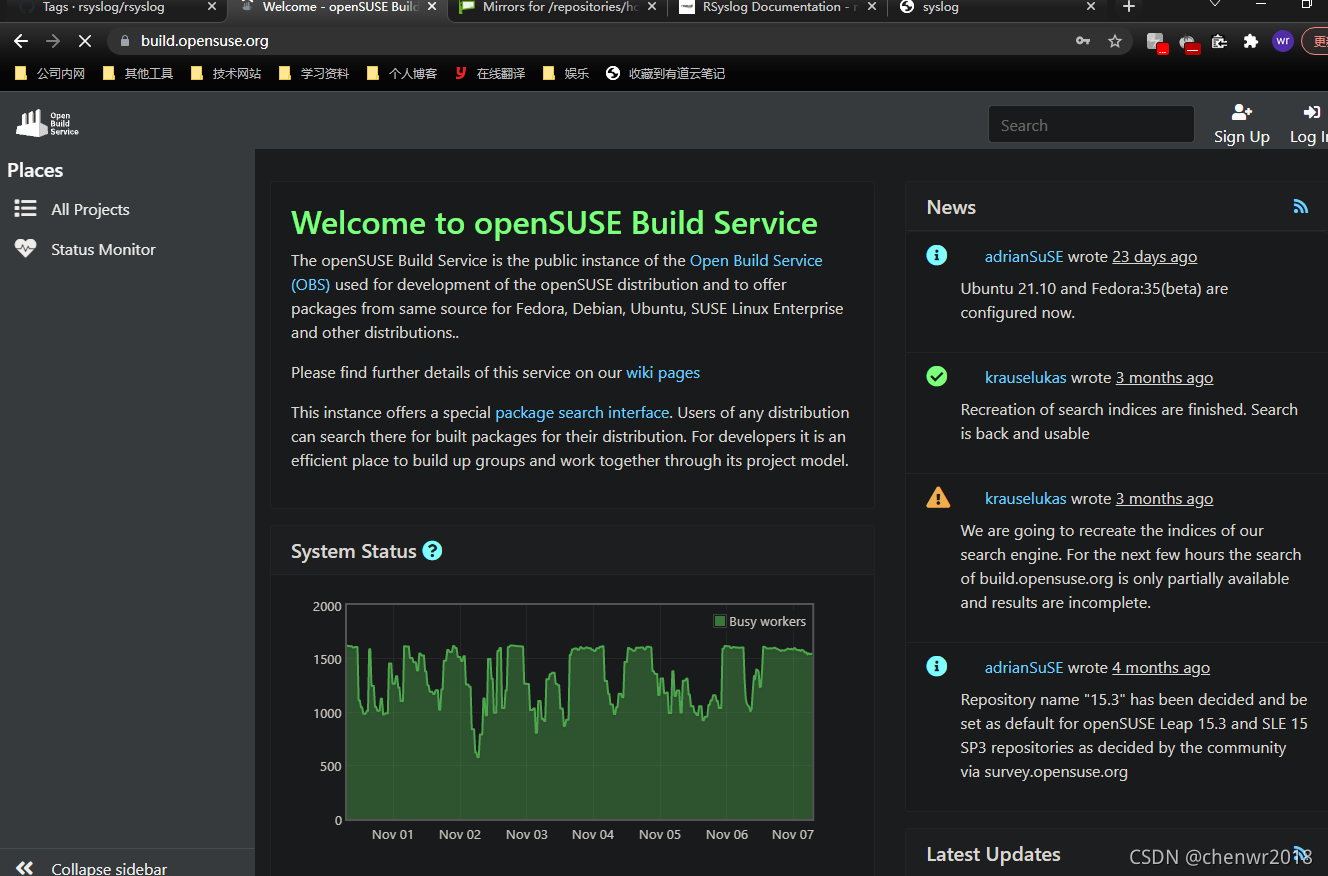Screen dimensions: 1328x876
Task: Bookmark this page with the star icon
Action: 1115,41
